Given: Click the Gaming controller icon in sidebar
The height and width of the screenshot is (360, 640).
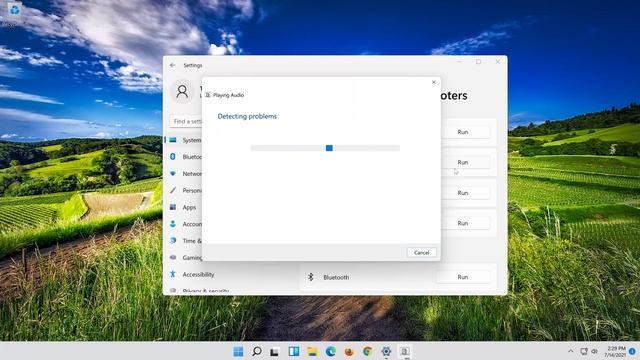Looking at the screenshot, I should click(173, 258).
